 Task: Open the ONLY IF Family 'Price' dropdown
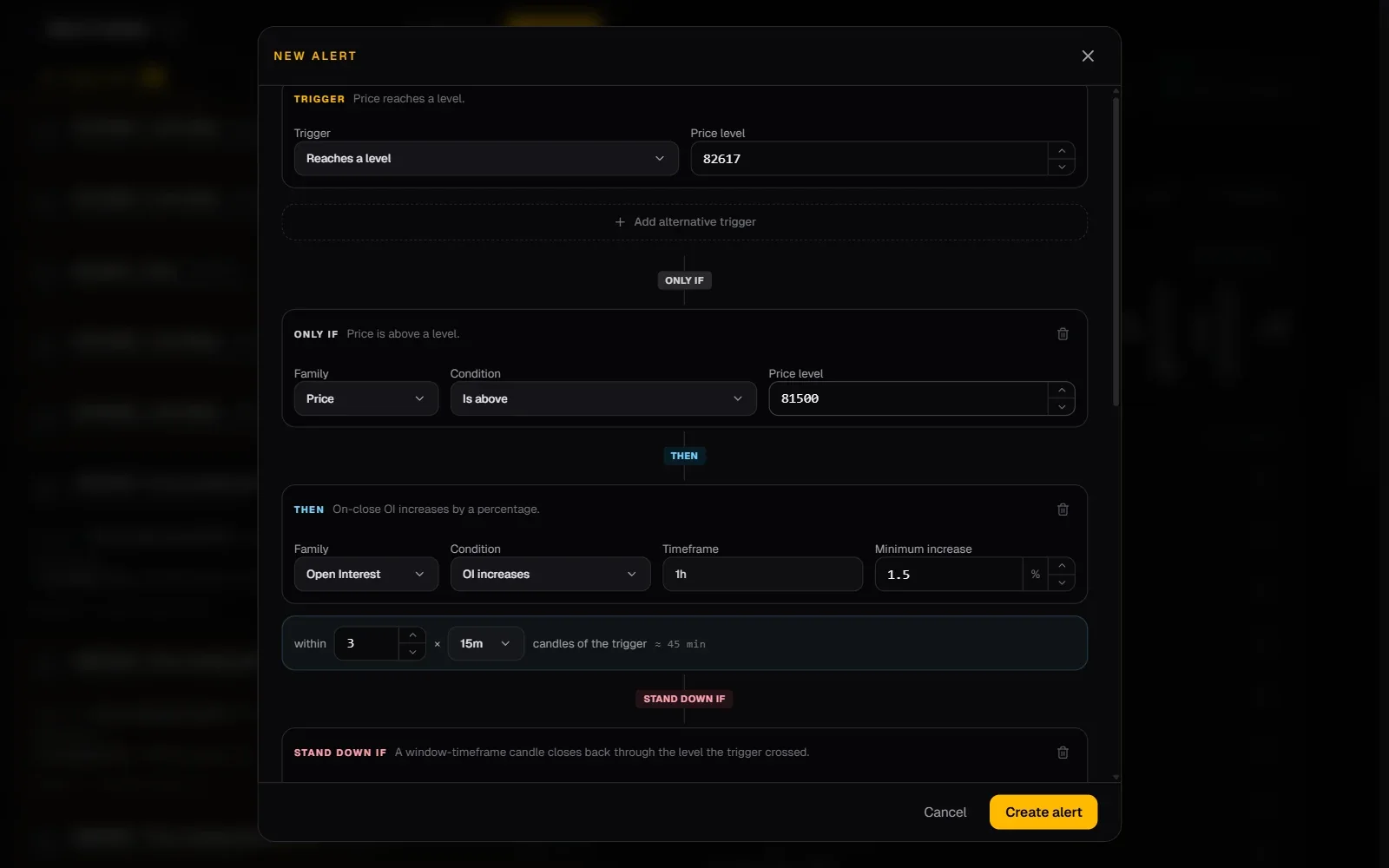click(366, 398)
